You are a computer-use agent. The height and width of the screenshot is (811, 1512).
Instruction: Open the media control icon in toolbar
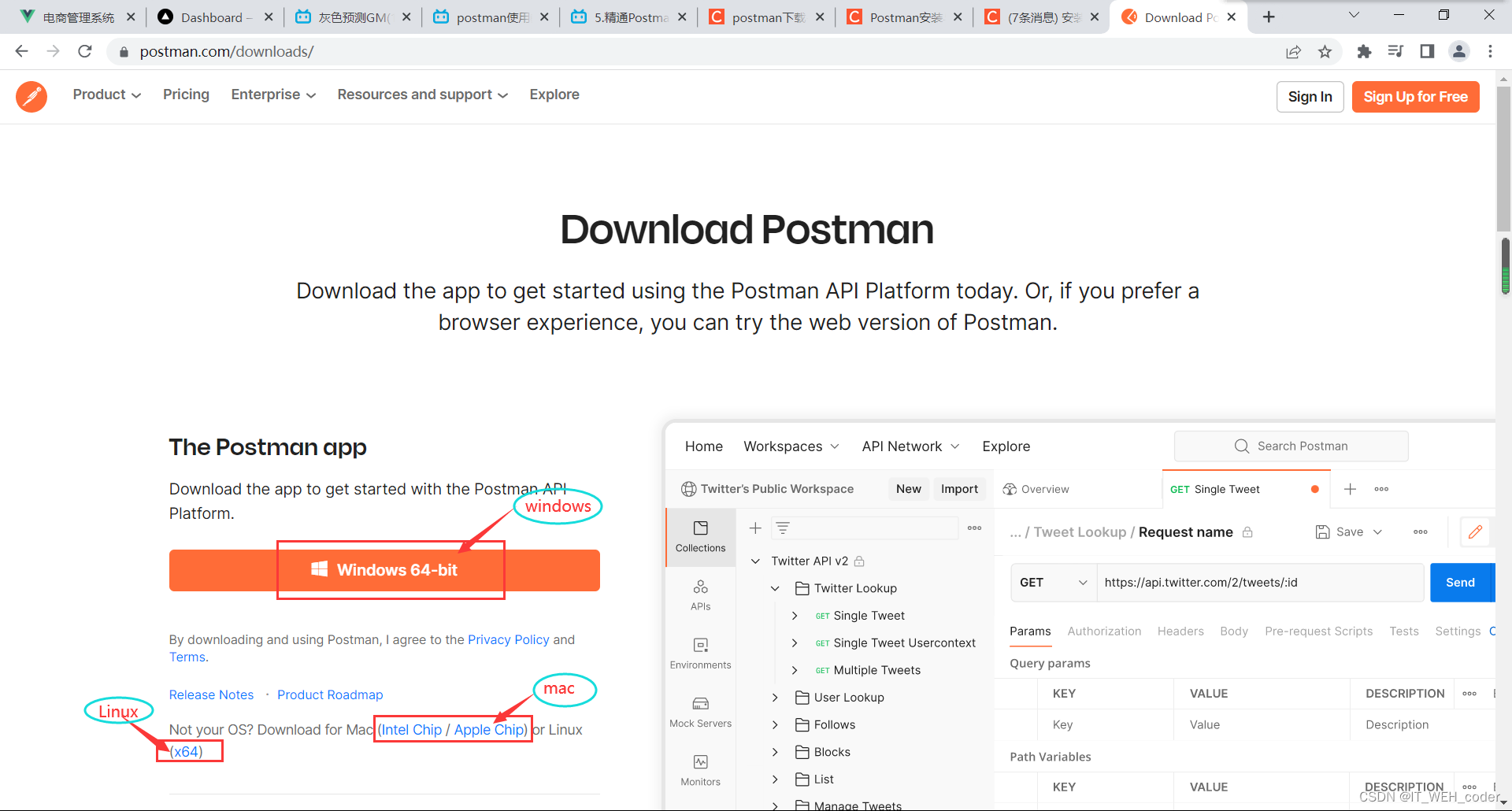[1395, 51]
